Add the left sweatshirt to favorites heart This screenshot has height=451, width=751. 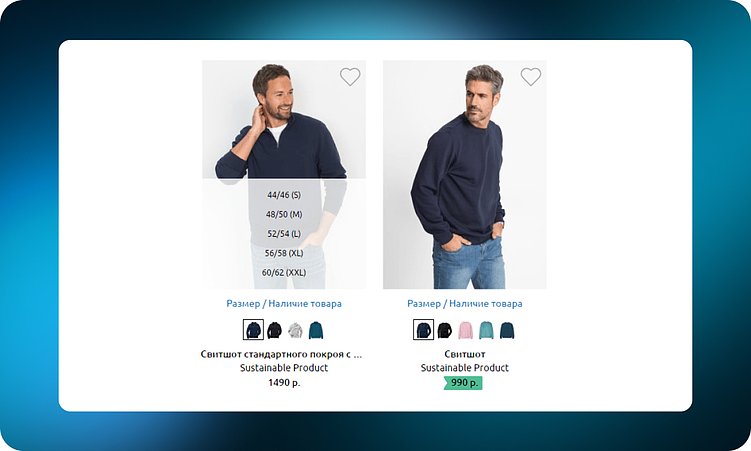tap(350, 77)
